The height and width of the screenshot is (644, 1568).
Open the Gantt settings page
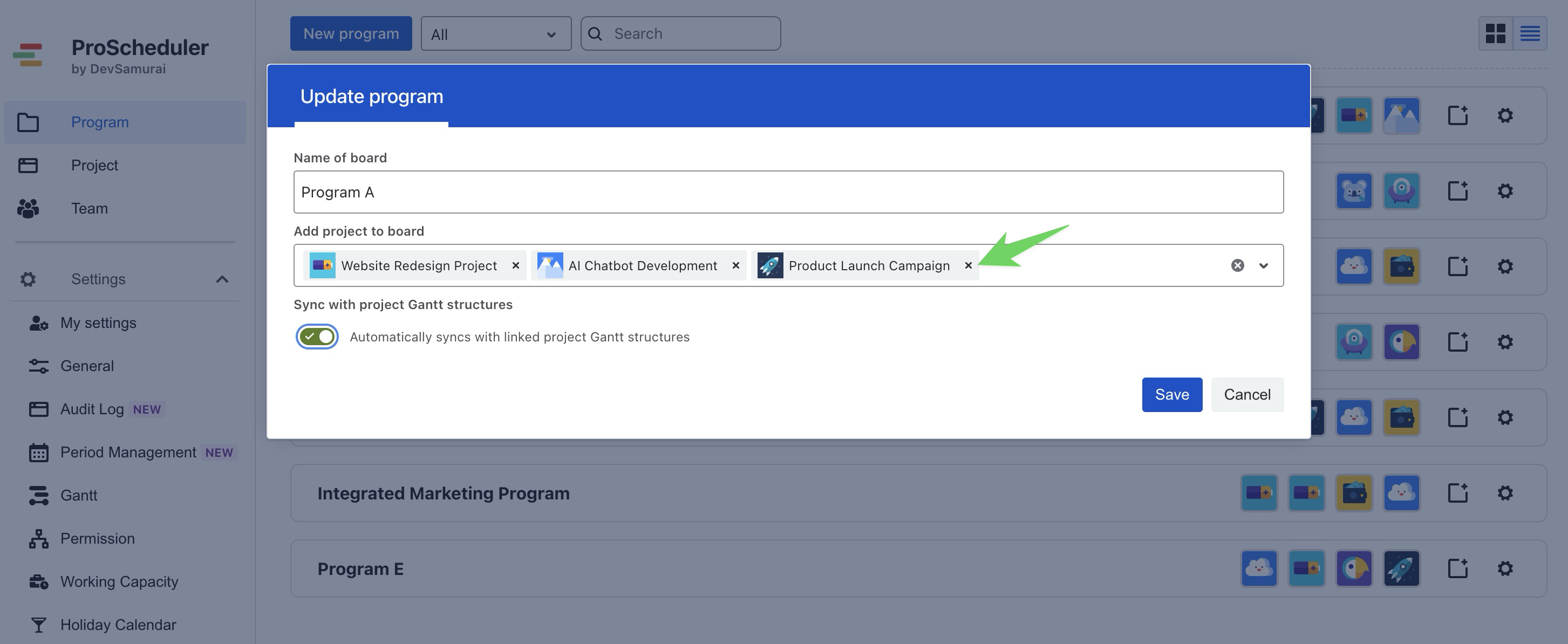79,496
